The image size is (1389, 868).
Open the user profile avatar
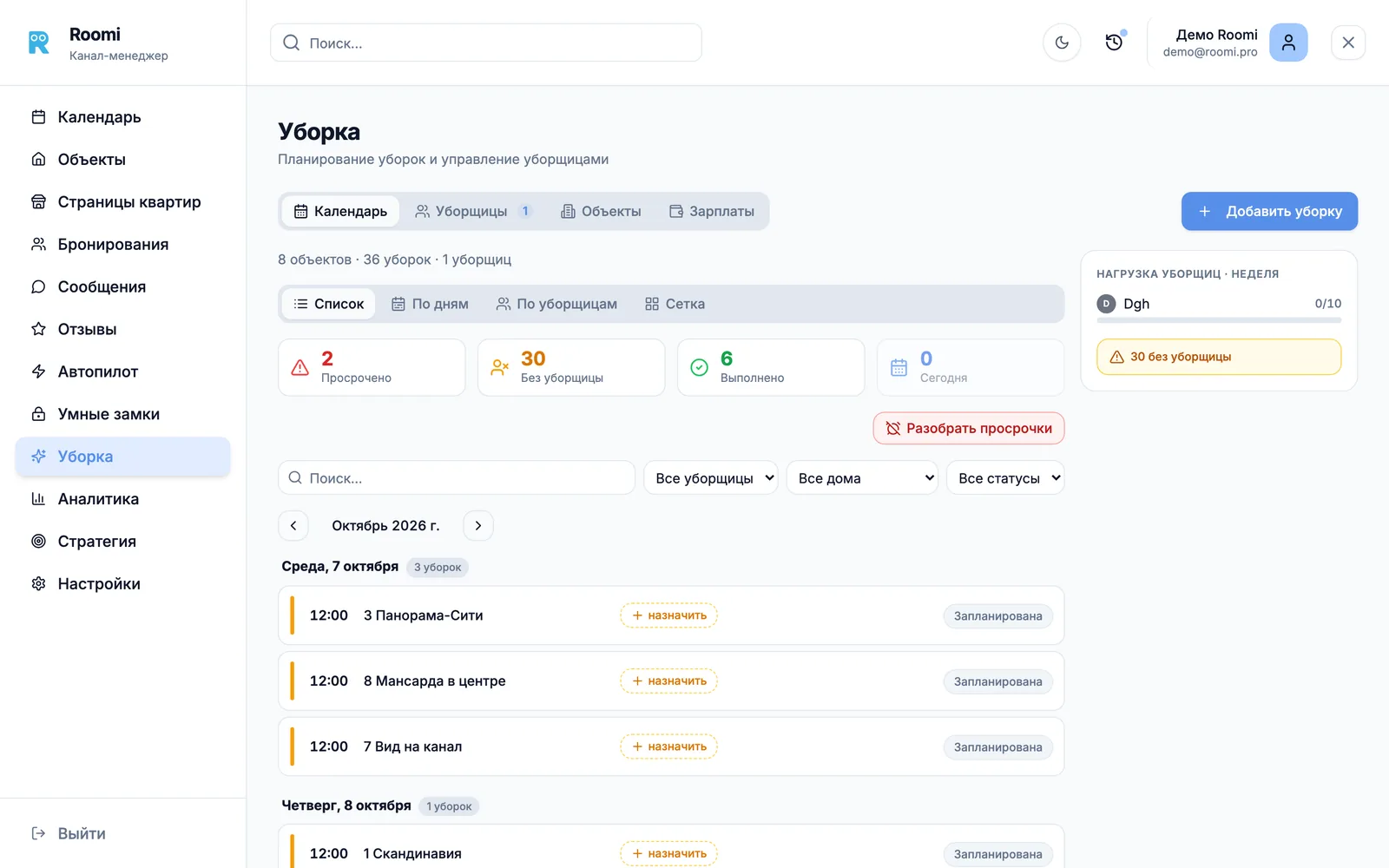tap(1288, 43)
